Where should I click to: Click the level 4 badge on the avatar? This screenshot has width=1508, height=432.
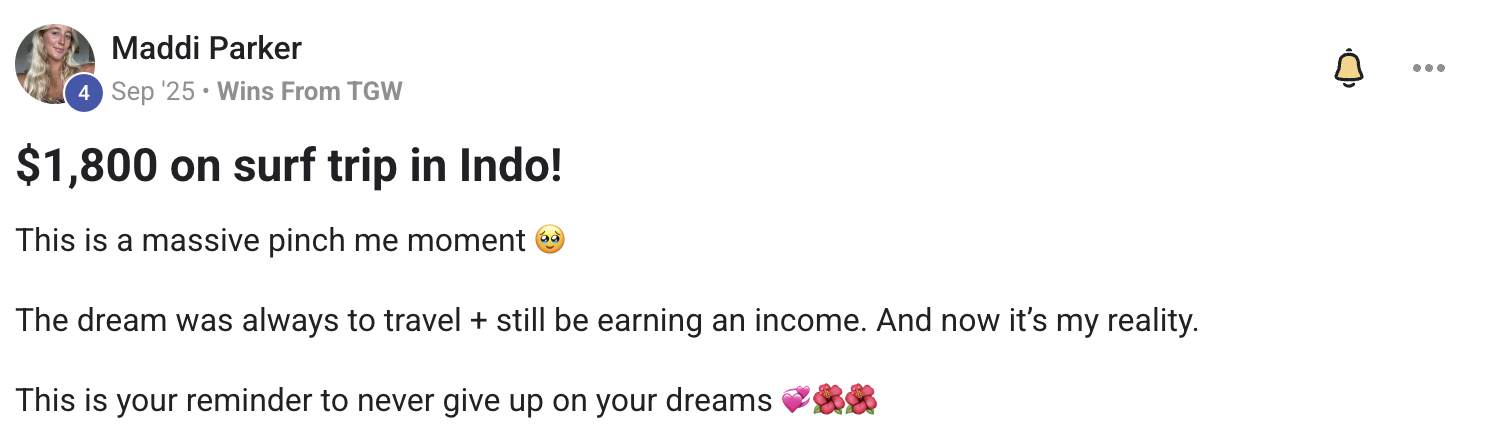click(84, 93)
